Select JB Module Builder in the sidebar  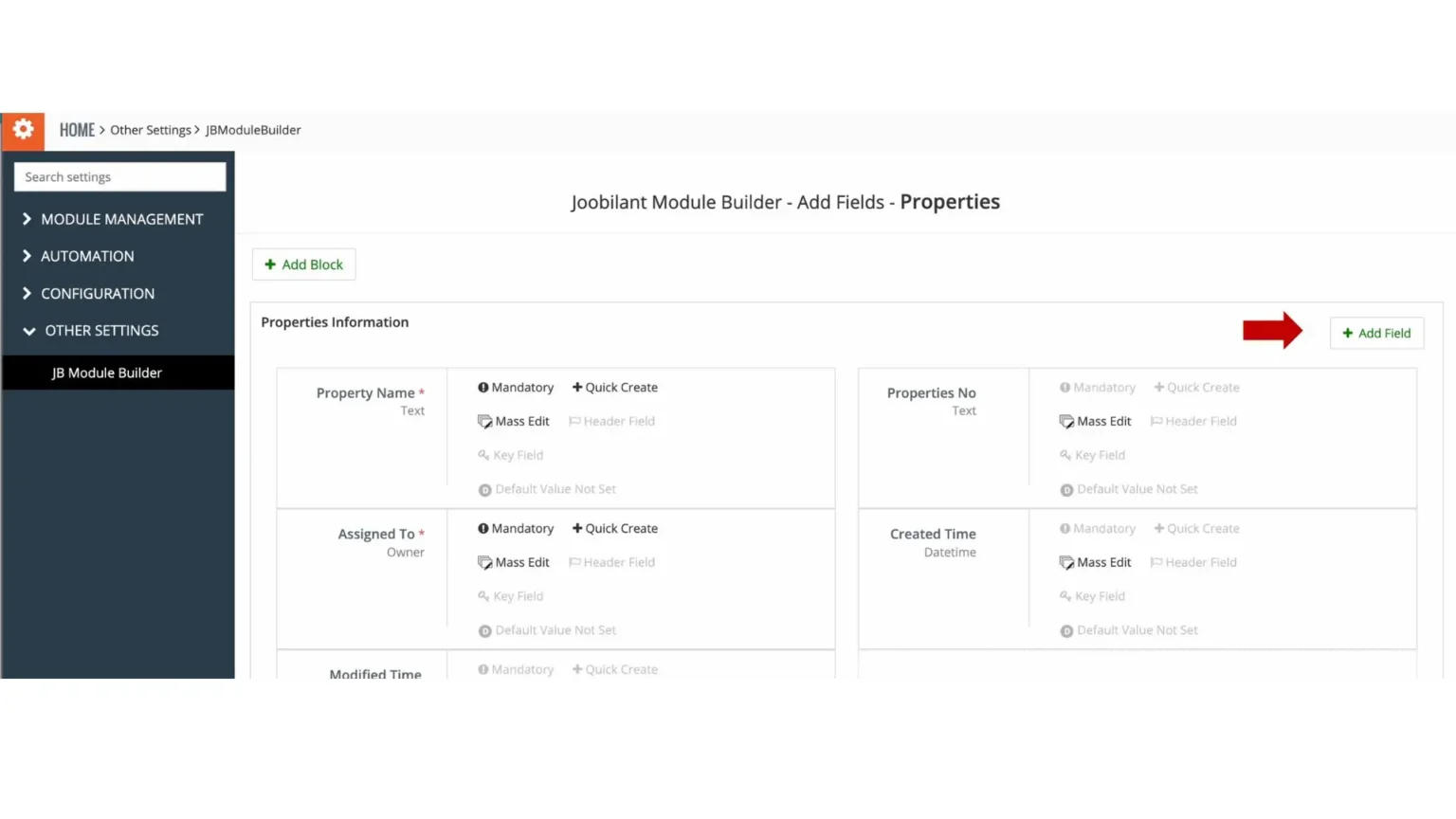[108, 373]
